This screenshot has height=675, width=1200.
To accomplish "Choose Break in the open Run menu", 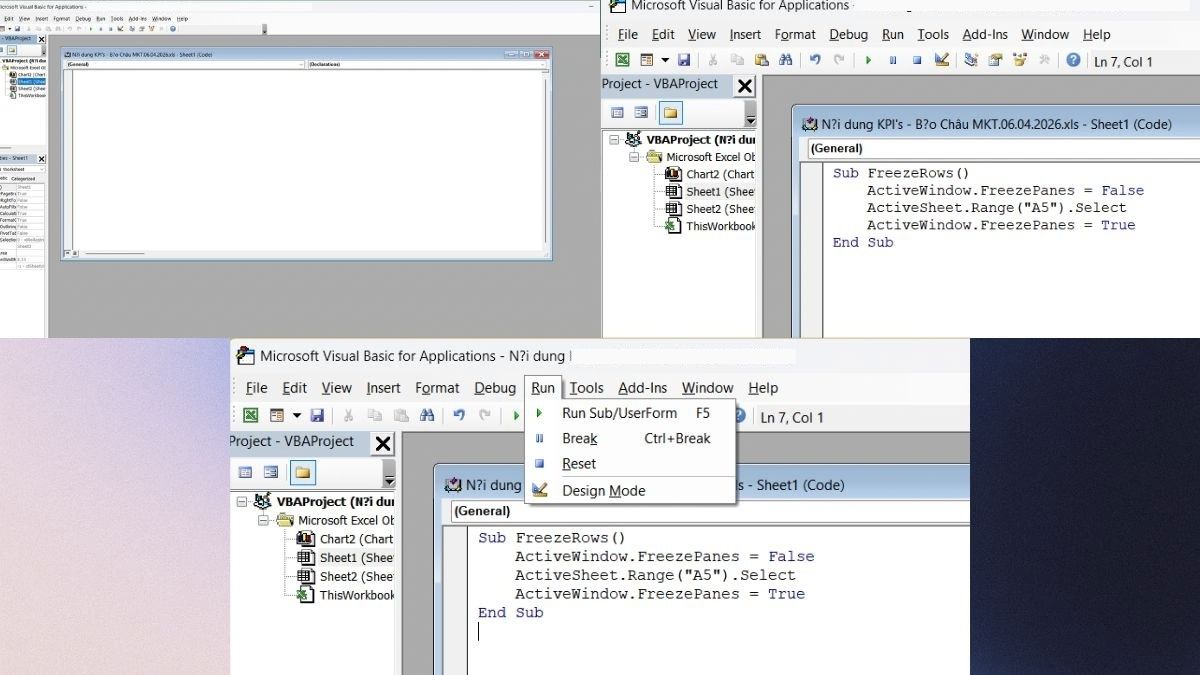I will tap(632, 438).
